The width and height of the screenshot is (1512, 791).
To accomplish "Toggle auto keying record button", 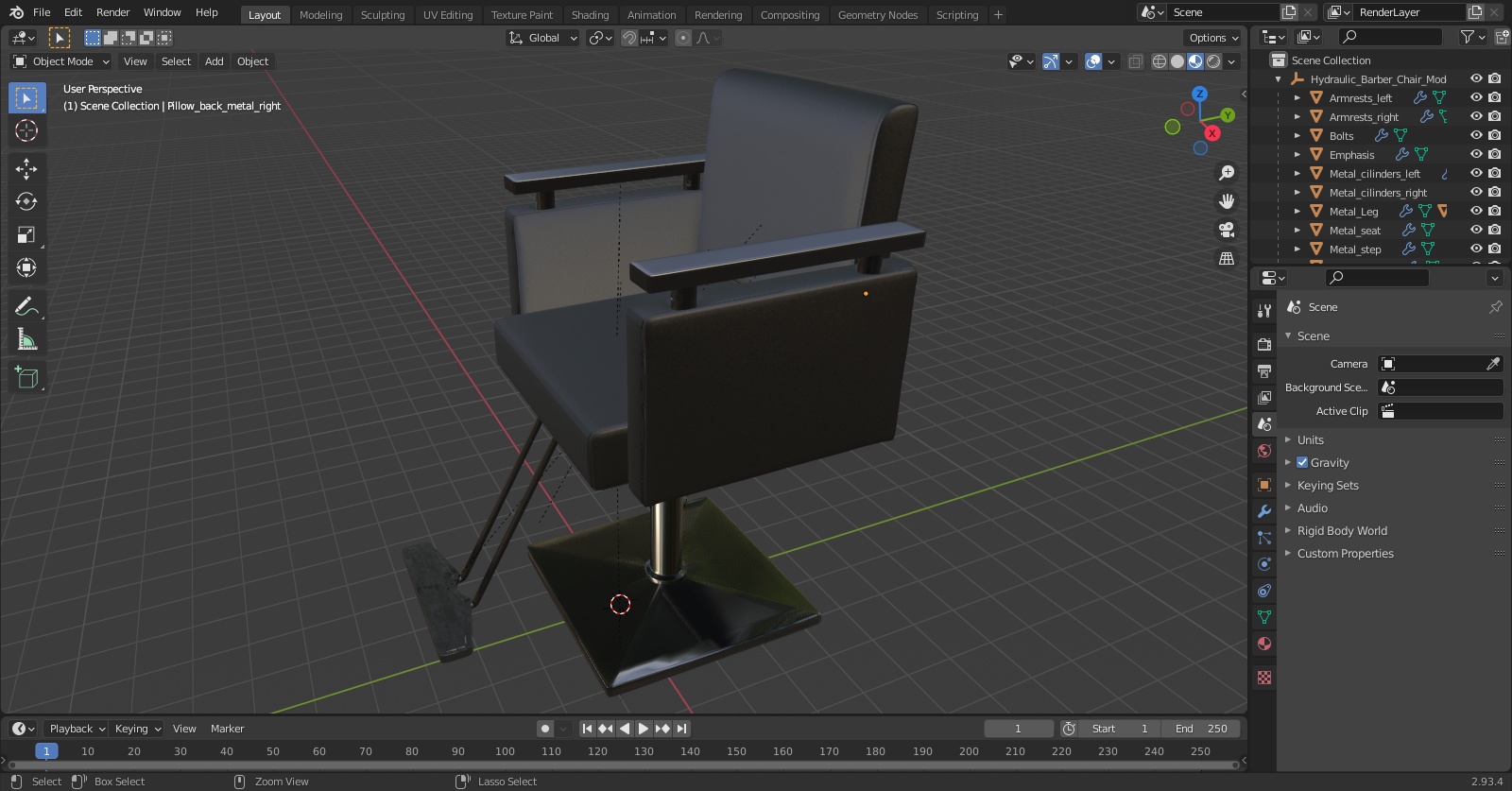I will (544, 729).
